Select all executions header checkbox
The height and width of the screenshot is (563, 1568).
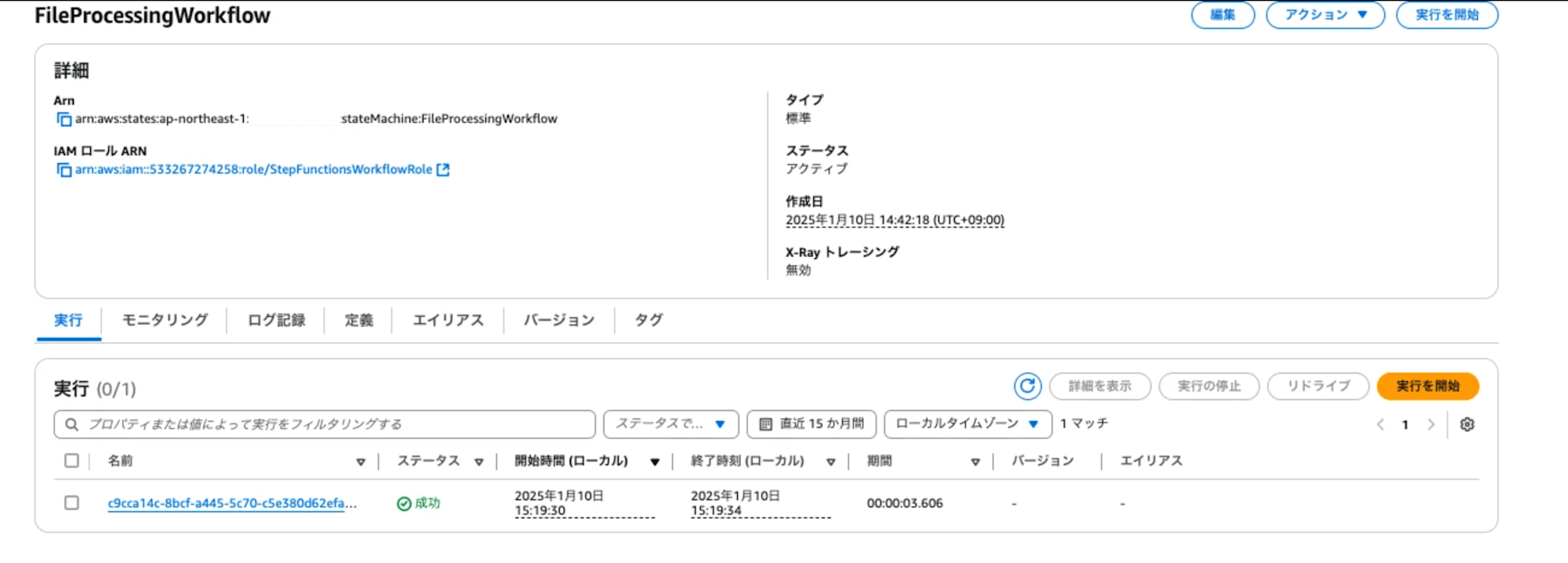click(71, 460)
